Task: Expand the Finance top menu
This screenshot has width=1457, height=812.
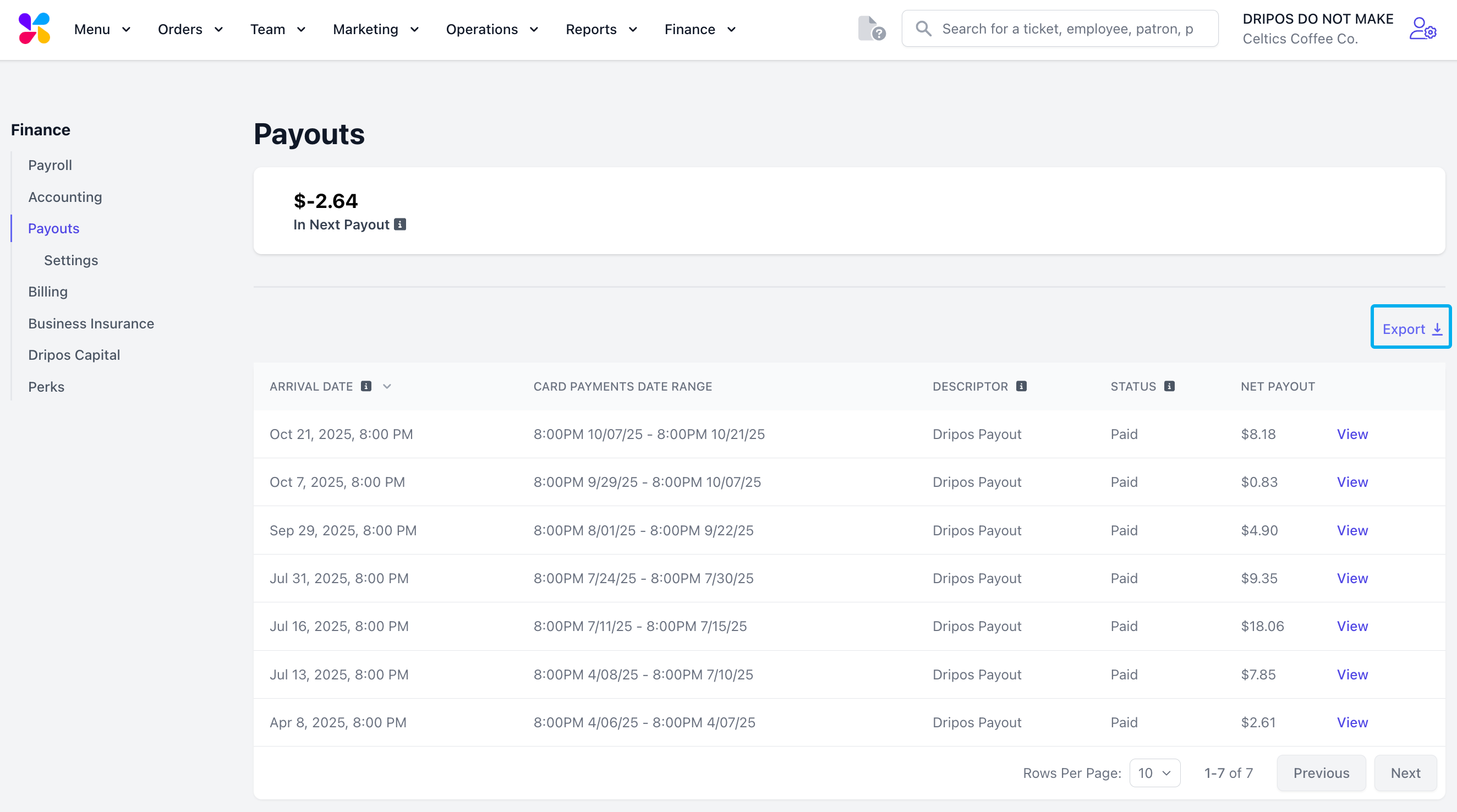Action: click(x=700, y=29)
